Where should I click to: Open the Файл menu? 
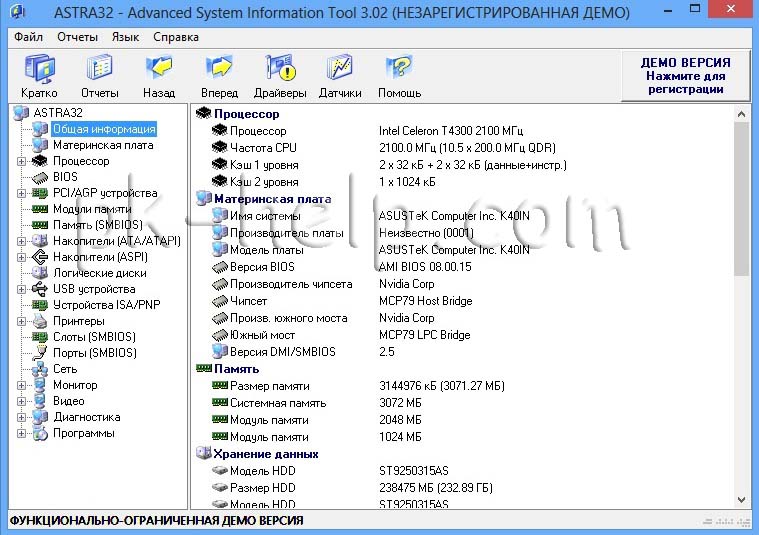[28, 37]
